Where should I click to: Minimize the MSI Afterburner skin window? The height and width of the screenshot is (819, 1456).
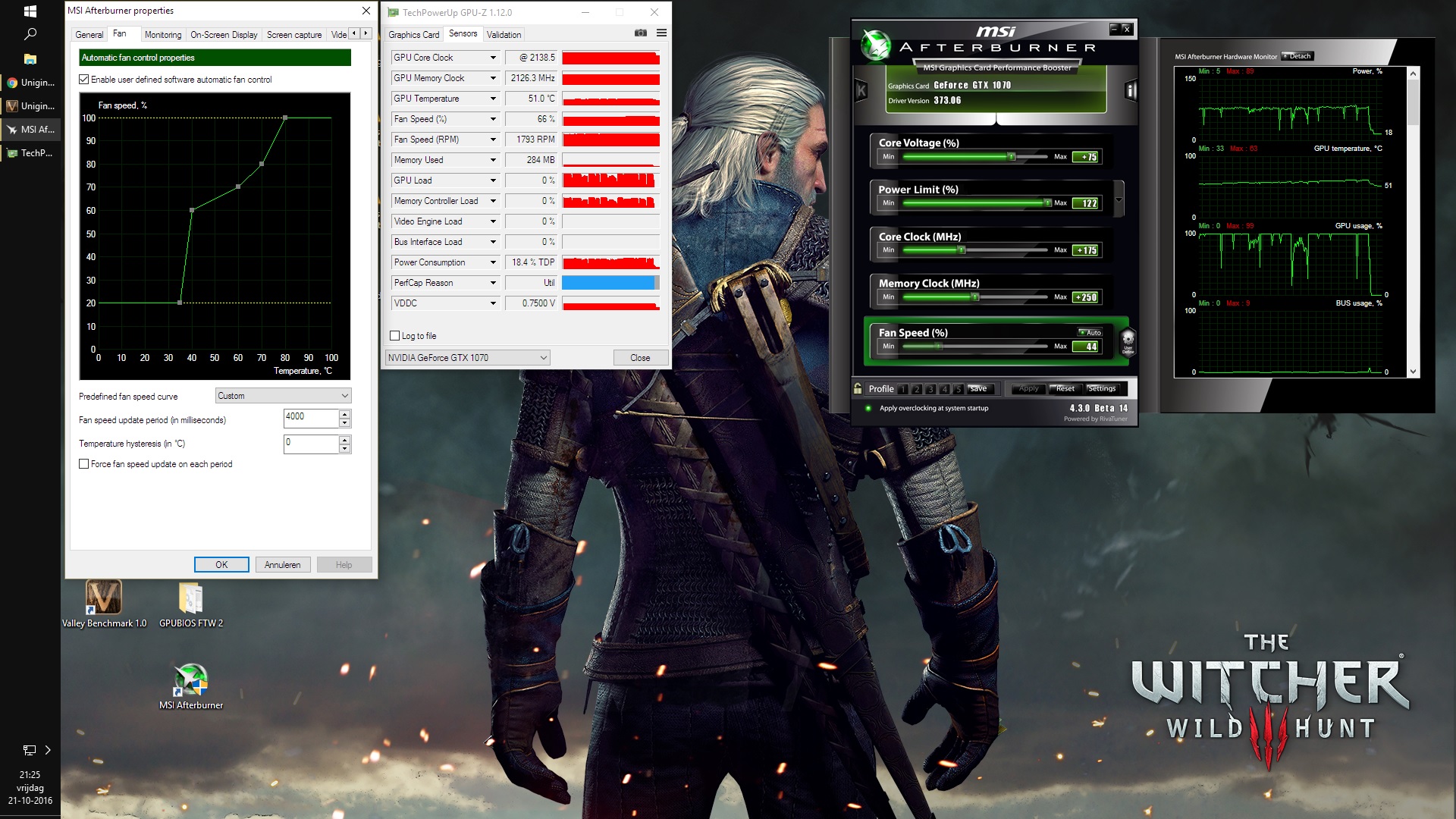pos(1114,29)
